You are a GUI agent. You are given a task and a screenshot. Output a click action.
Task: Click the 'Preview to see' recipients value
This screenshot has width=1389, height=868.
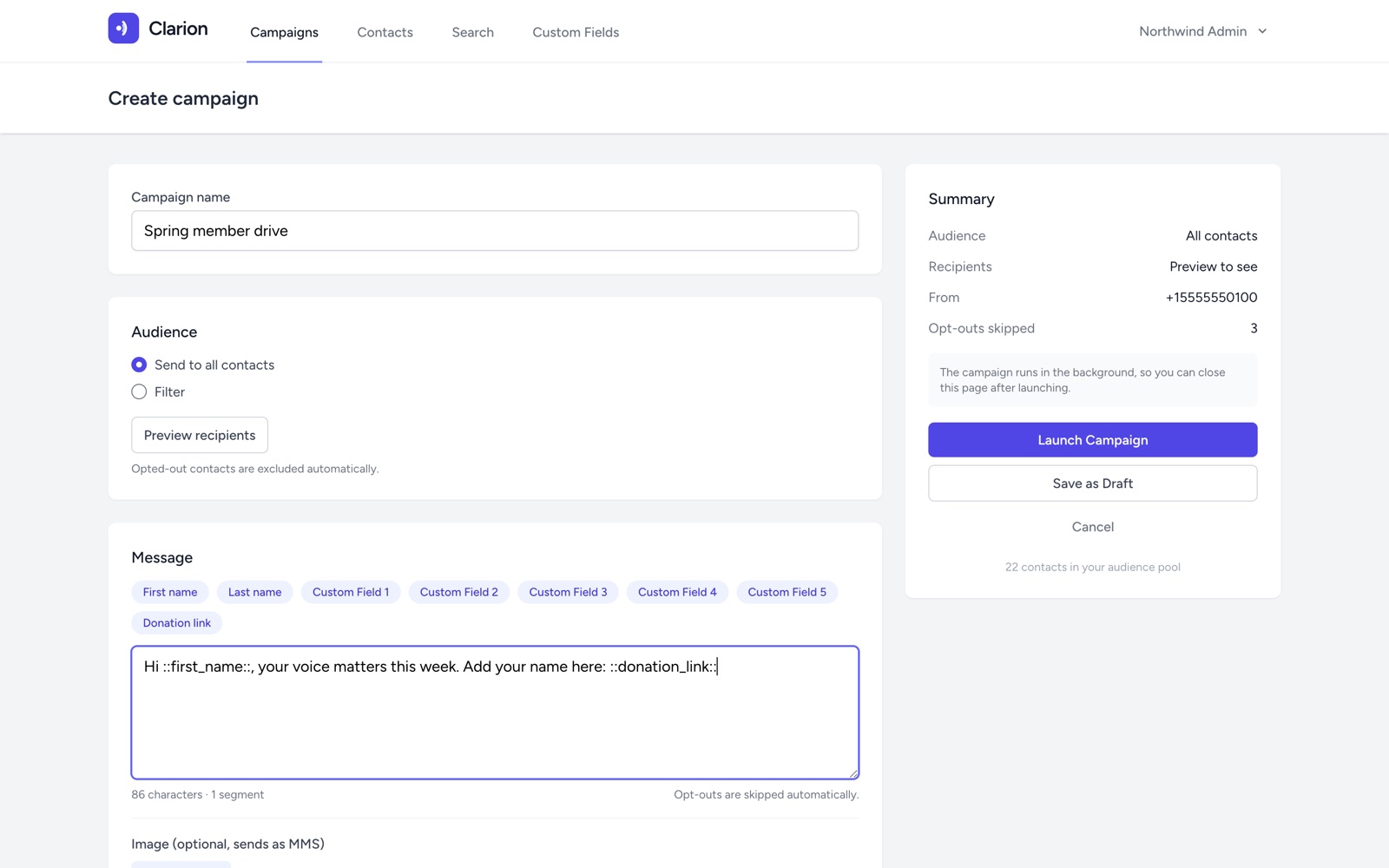(1213, 266)
